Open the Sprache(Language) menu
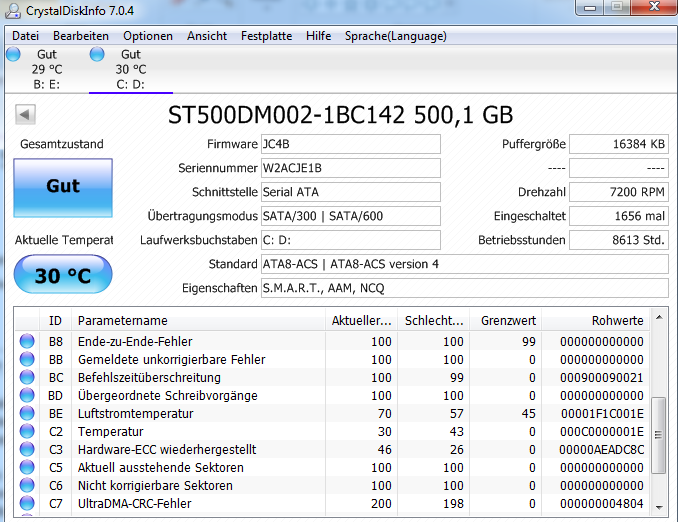Image resolution: width=678 pixels, height=522 pixels. coord(396,36)
